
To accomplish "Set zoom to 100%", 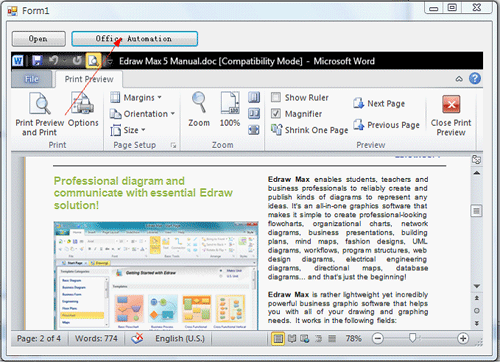I will click(230, 109).
